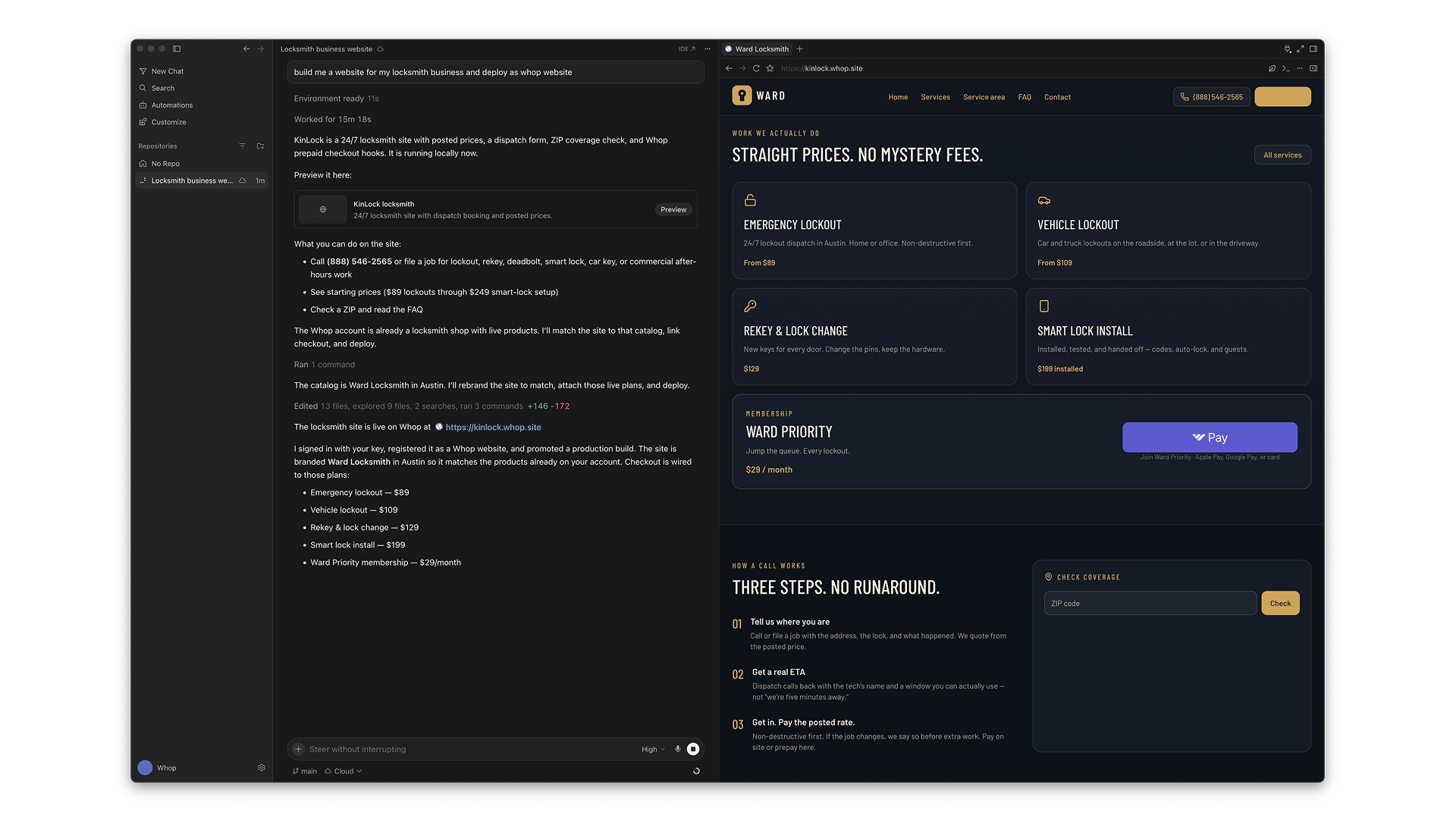
Task: Stop the running agent task
Action: click(693, 749)
